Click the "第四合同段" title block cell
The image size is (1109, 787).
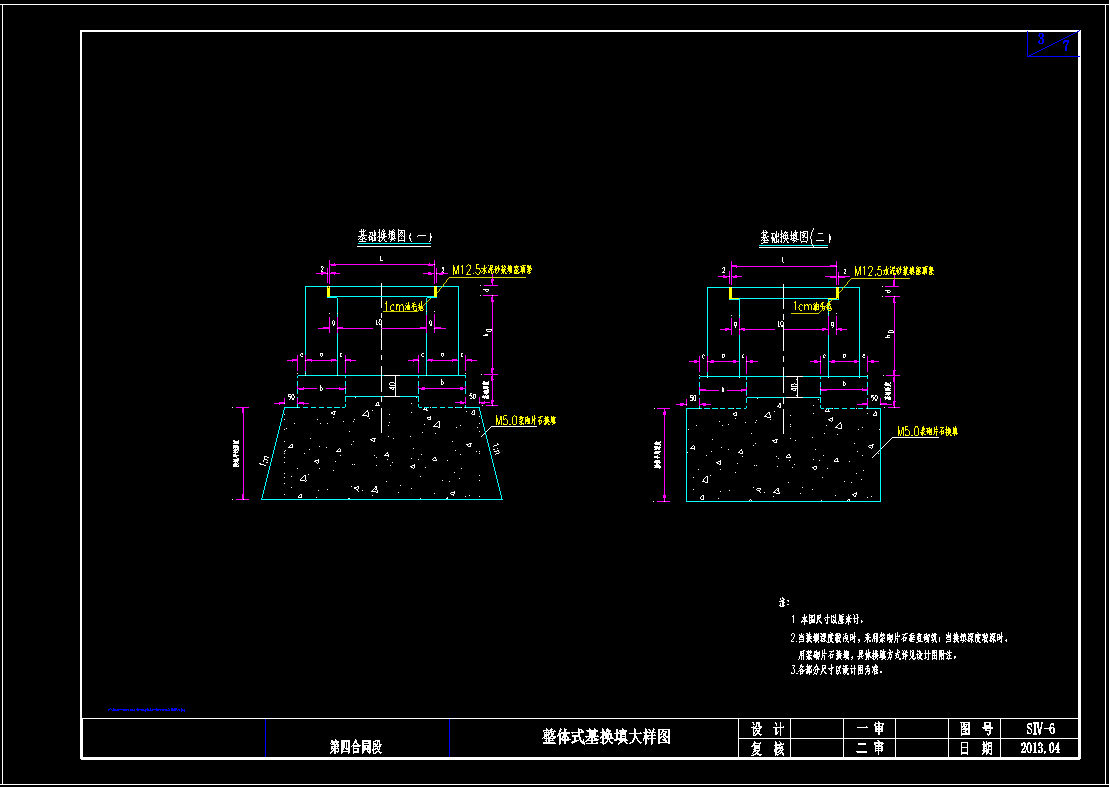tap(356, 747)
